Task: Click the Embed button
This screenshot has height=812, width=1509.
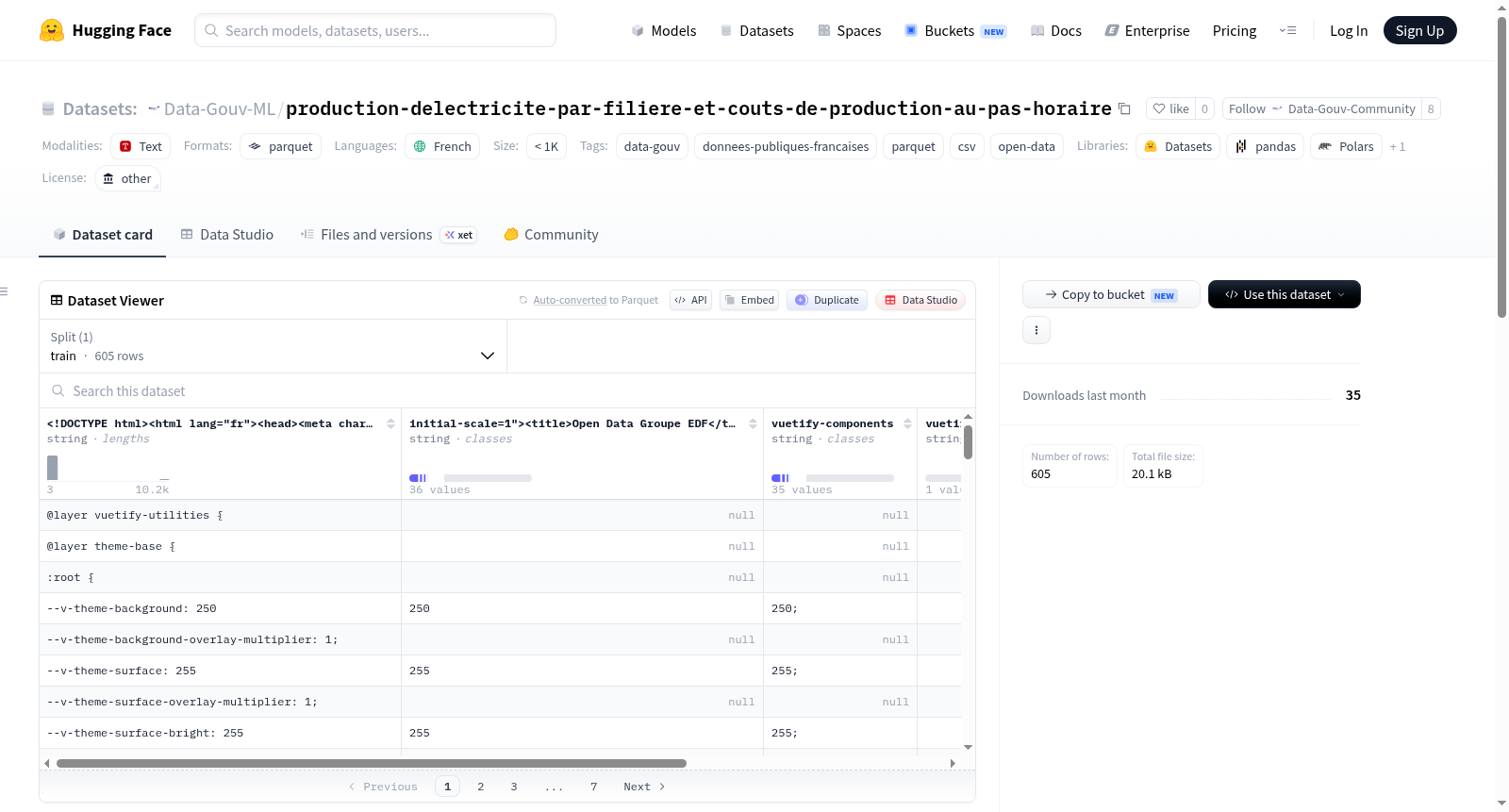Action: pos(750,300)
